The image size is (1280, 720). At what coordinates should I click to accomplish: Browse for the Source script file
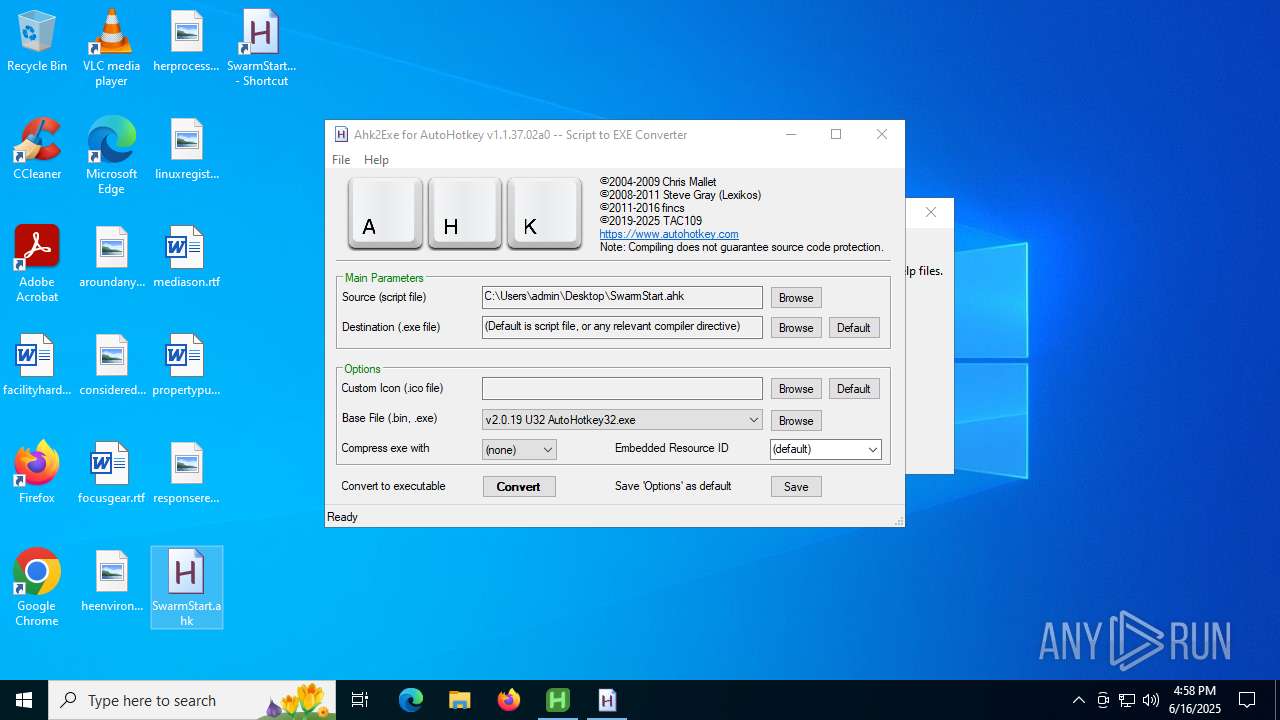(796, 298)
